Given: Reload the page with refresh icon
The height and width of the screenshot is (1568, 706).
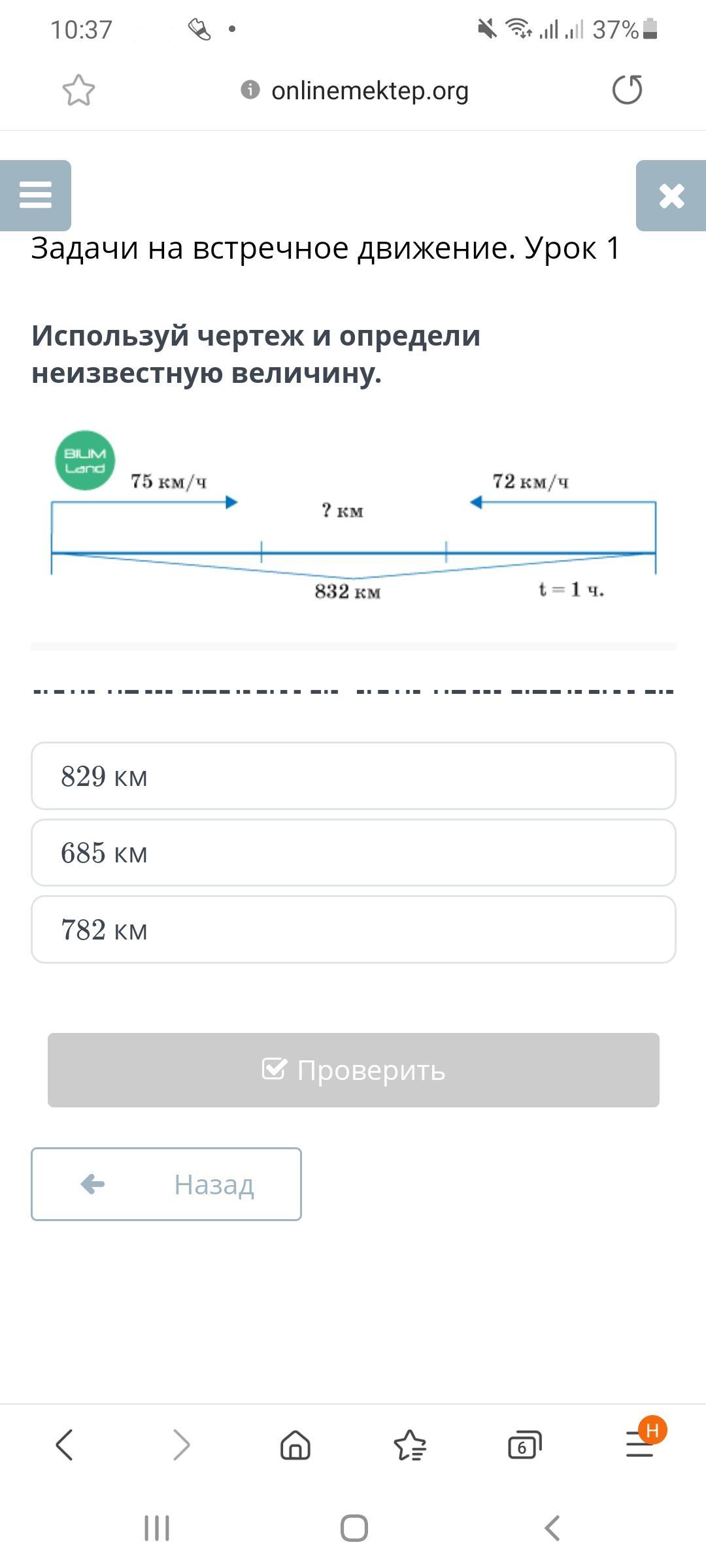Looking at the screenshot, I should coord(627,90).
